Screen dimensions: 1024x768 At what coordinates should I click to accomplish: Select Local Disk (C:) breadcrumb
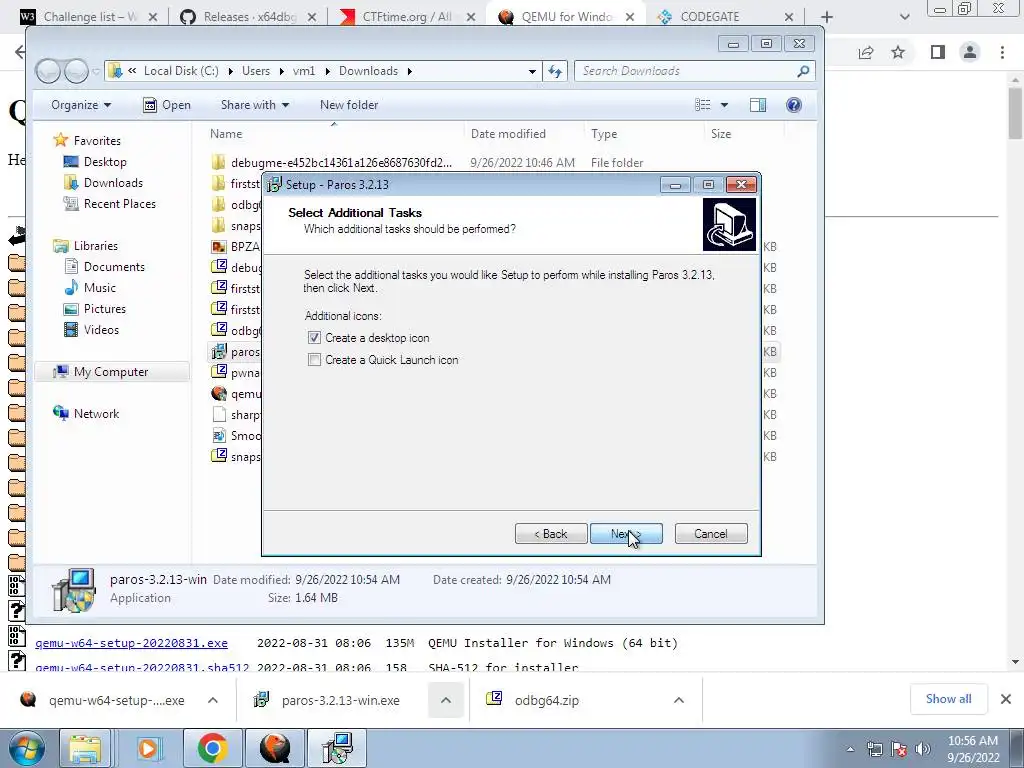(x=181, y=71)
